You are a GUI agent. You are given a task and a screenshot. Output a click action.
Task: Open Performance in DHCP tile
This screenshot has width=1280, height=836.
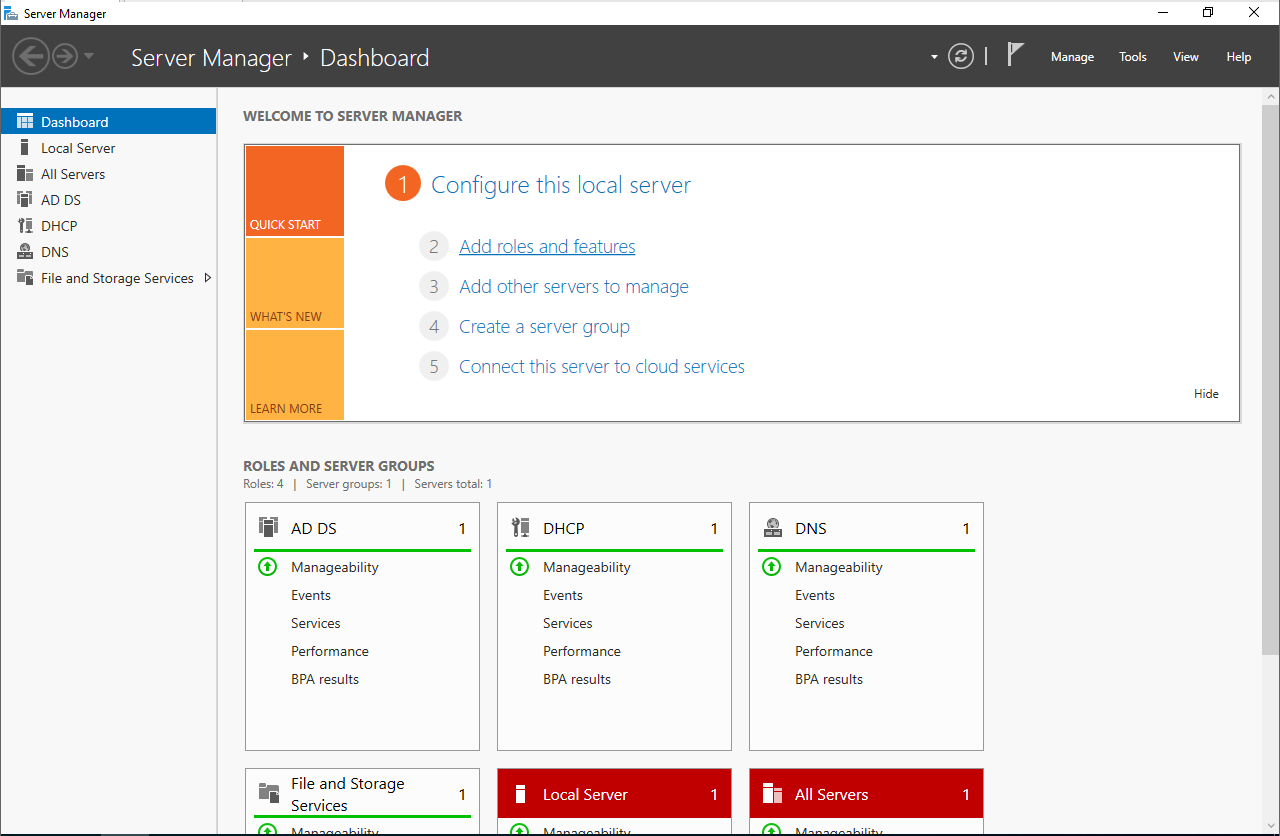582,651
